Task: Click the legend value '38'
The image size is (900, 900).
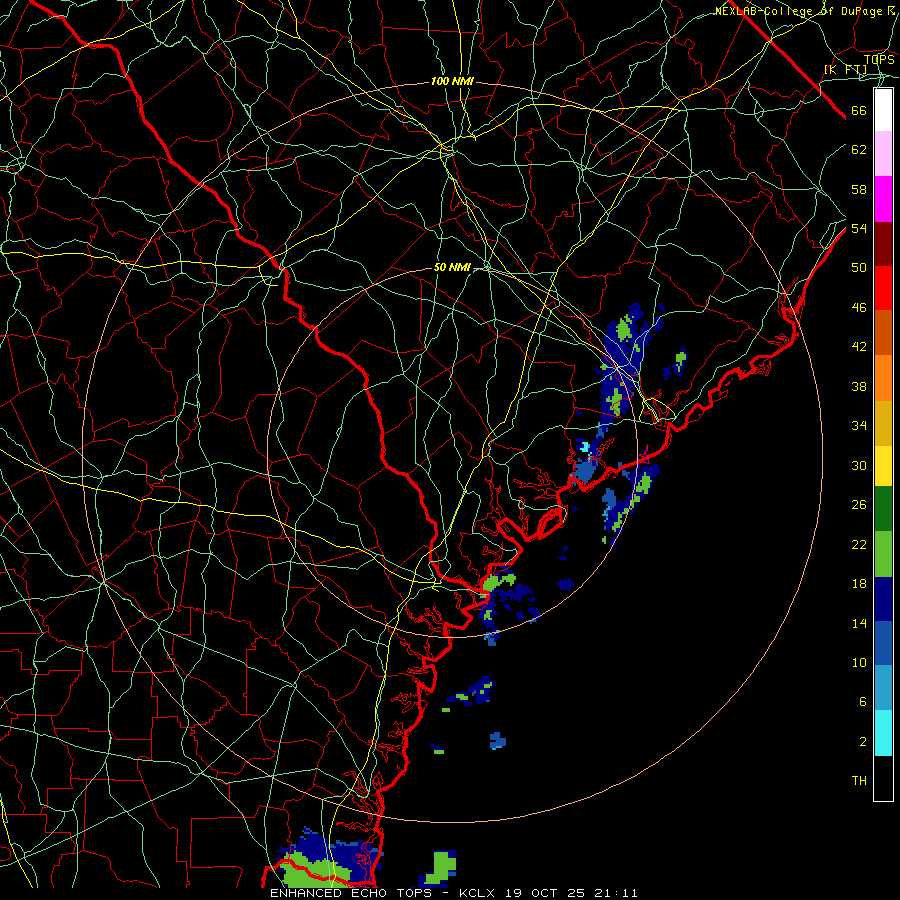Action: coord(859,386)
